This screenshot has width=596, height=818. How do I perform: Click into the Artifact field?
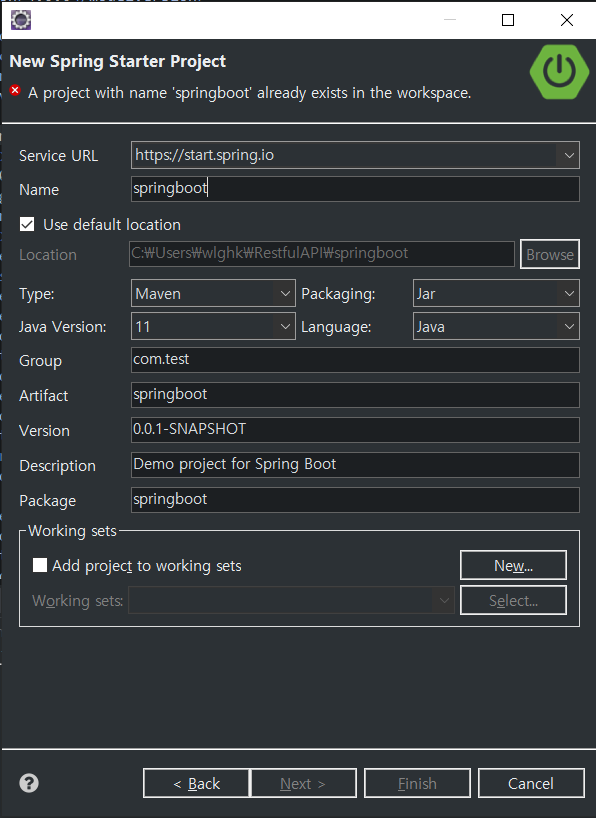[x=355, y=395]
